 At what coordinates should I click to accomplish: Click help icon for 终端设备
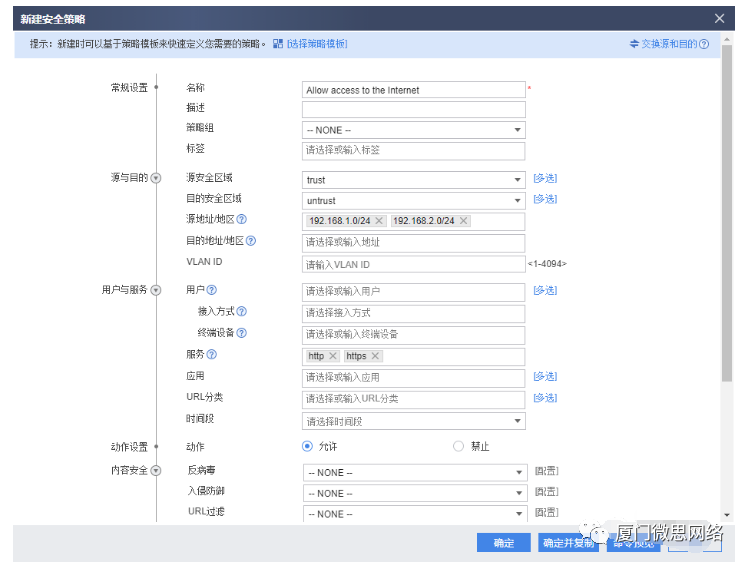pos(242,333)
